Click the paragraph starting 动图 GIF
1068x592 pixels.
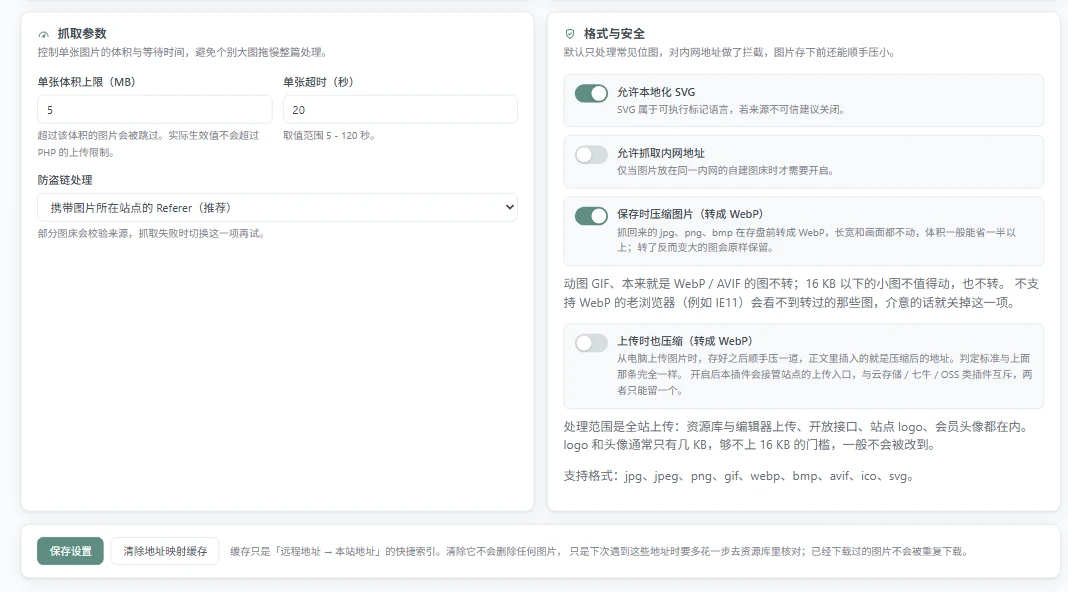tap(801, 293)
